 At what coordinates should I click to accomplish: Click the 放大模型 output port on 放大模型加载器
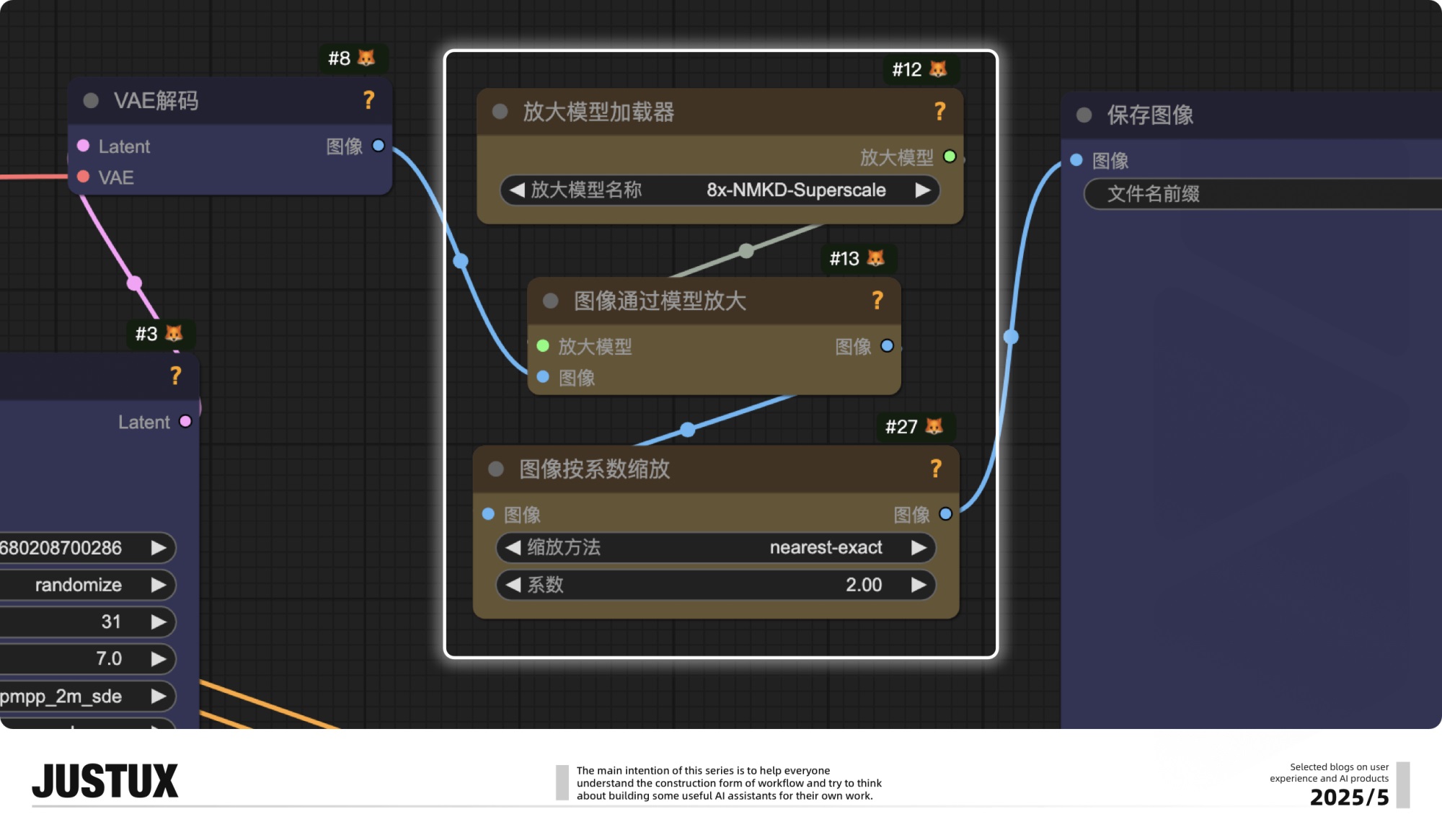click(x=950, y=156)
